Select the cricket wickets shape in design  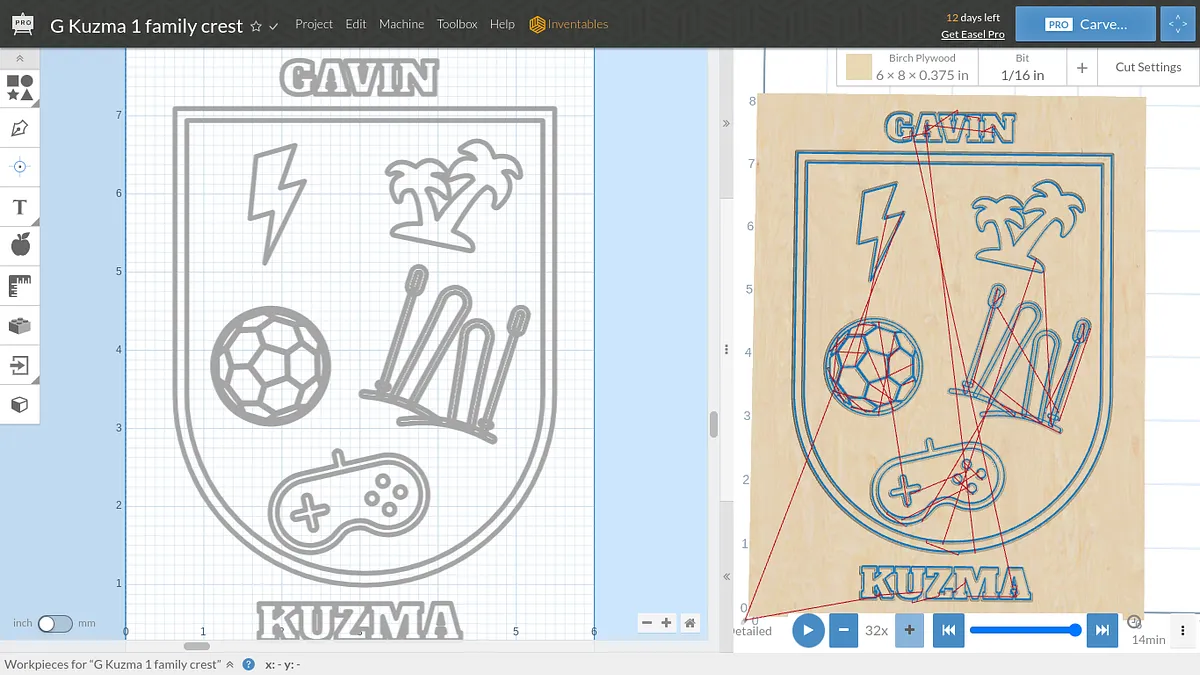[x=444, y=352]
